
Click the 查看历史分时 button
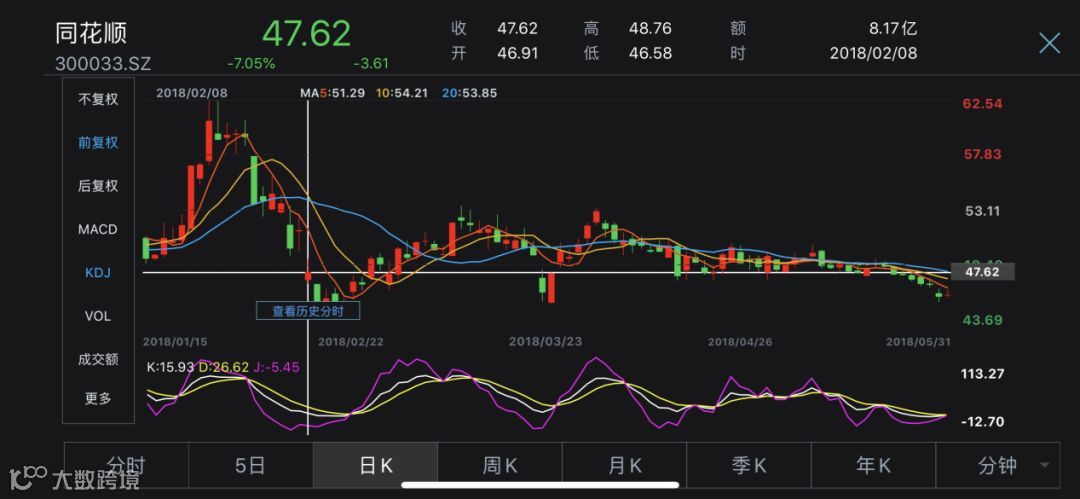pyautogui.click(x=307, y=312)
